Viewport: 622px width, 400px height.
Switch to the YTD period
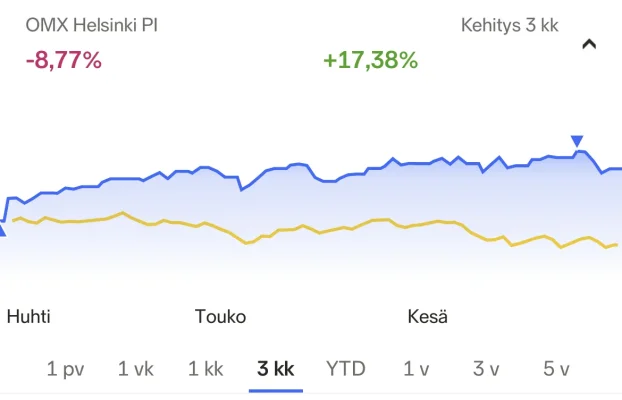point(346,369)
